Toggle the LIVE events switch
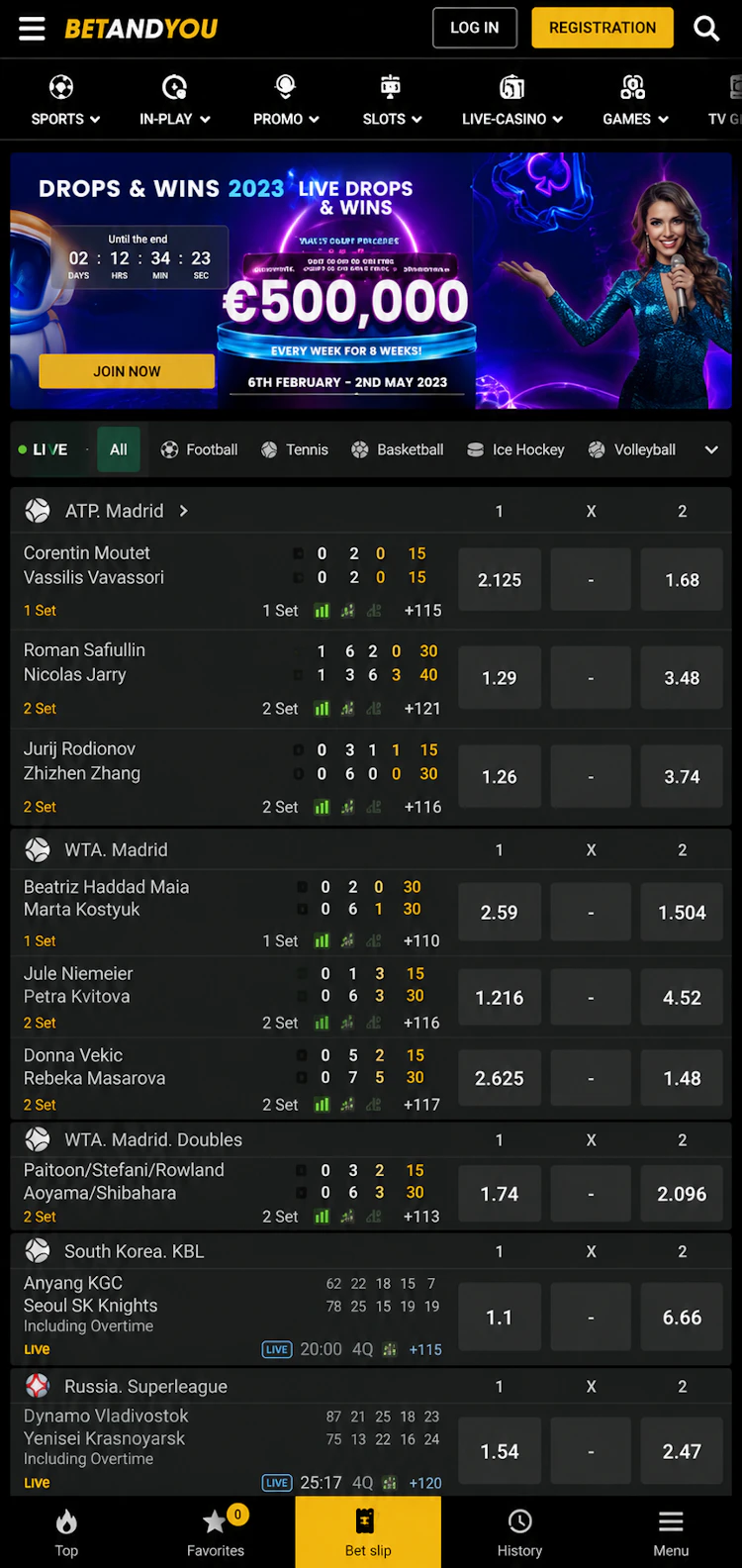 click(x=46, y=449)
